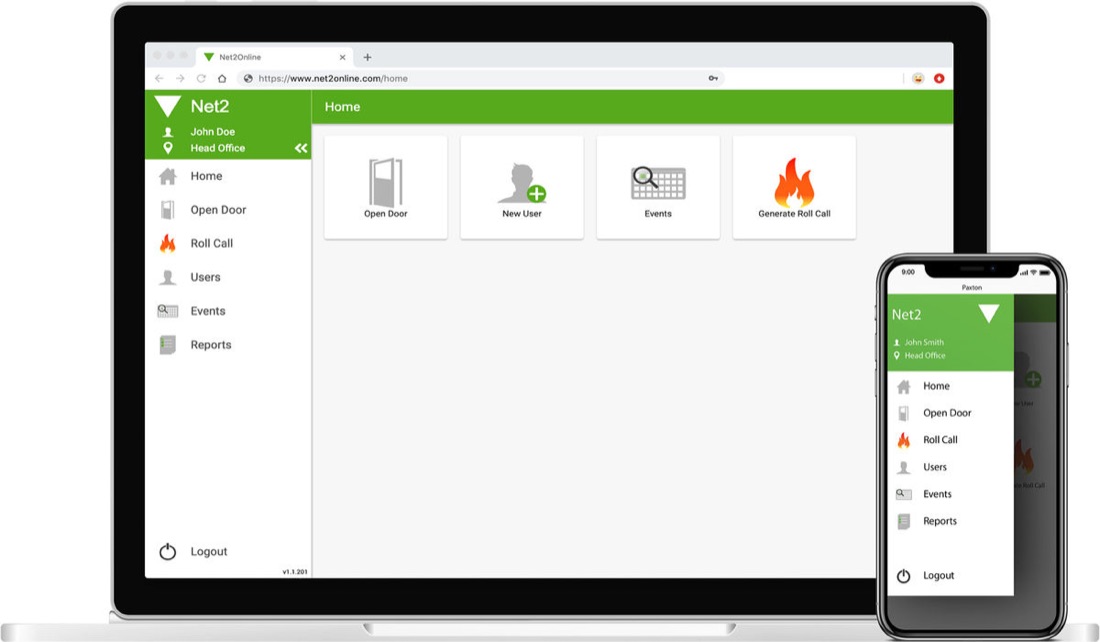
Task: Tap the house icon in phone menu
Action: (904, 386)
